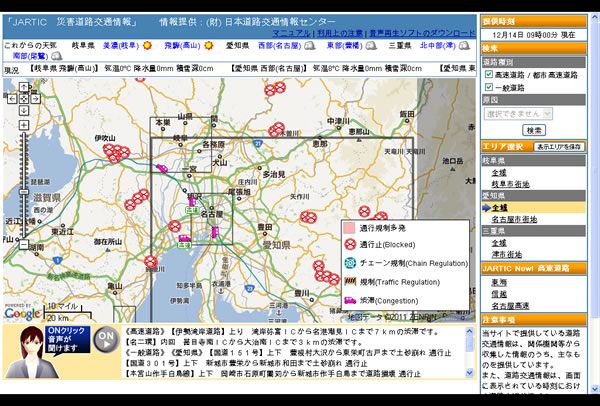Screen dimensions: 600x406
Task: Open 東海 under JARTIC Now! 高速道路
Action: pos(499,282)
